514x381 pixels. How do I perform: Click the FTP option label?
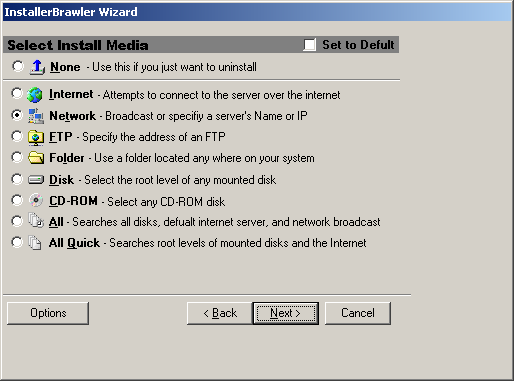pos(61,137)
